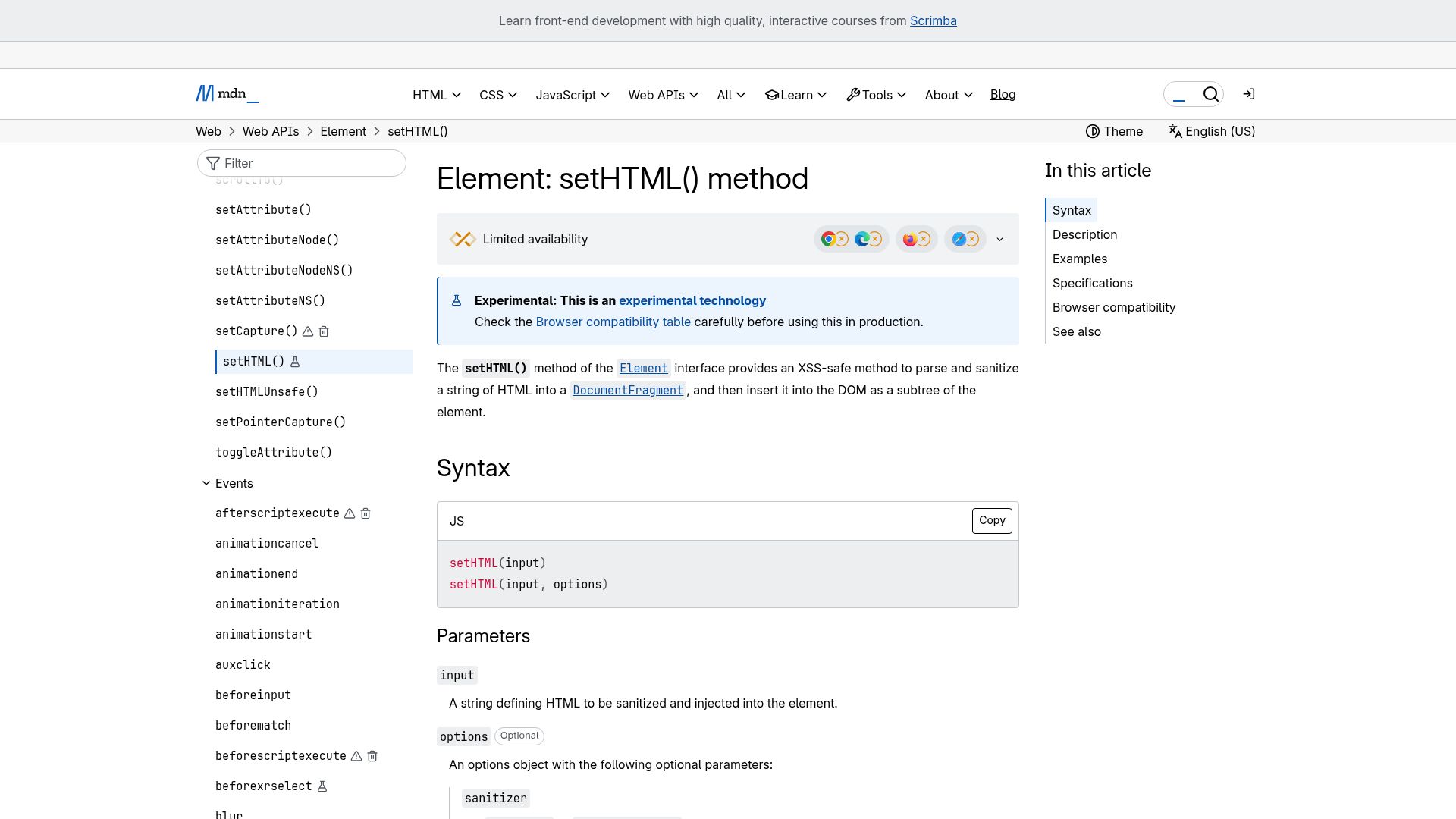
Task: Go to Element in breadcrumb
Action: pos(343,131)
